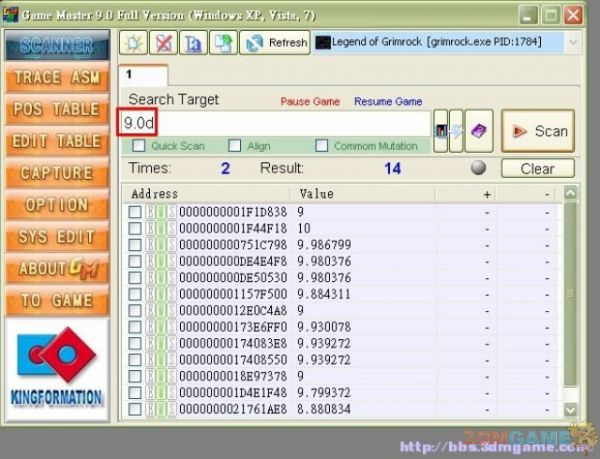Enable the Quick Scan checkbox
600x459 pixels.
pos(139,146)
